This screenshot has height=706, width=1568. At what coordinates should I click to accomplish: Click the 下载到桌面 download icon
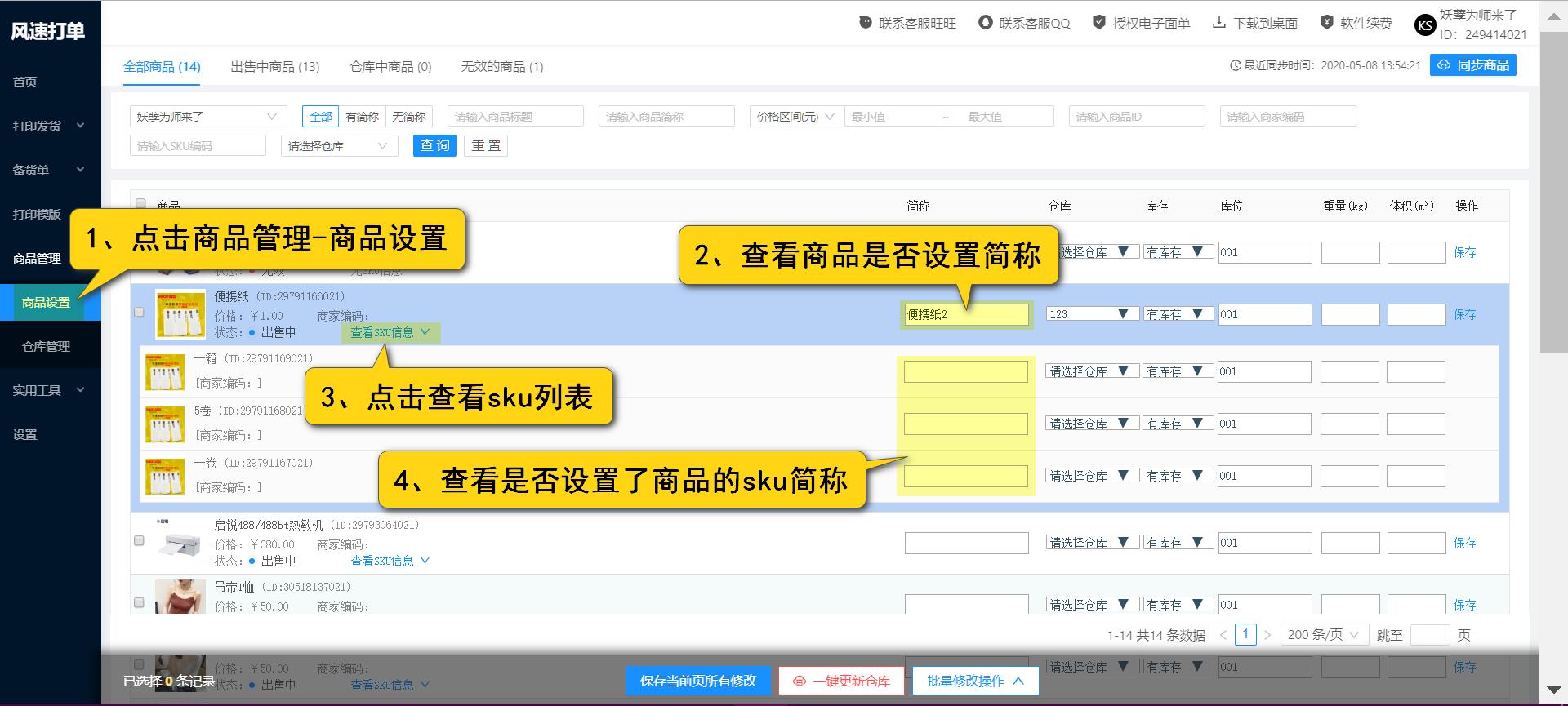[x=1219, y=23]
